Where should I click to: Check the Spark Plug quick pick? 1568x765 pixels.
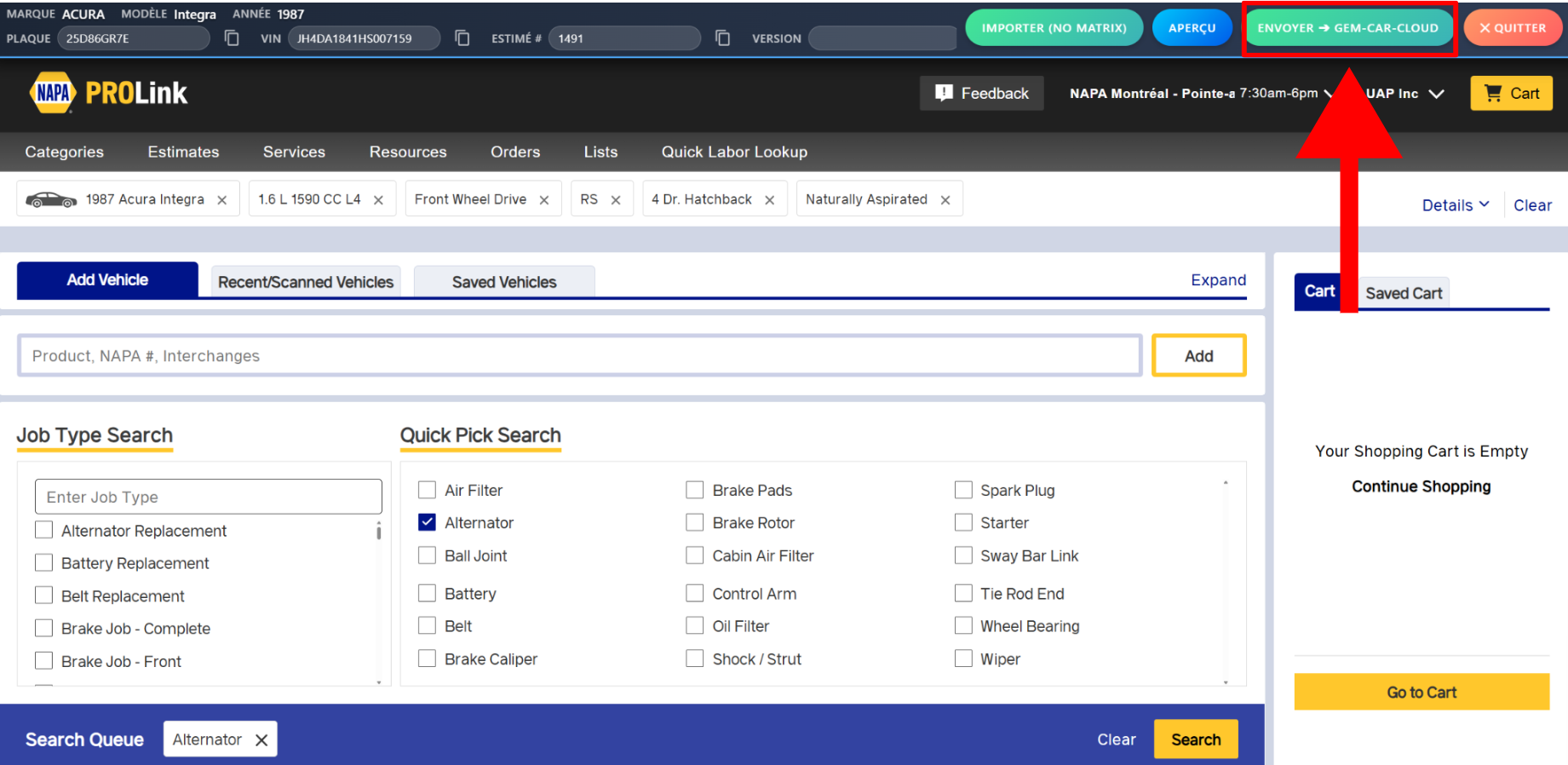pos(963,490)
